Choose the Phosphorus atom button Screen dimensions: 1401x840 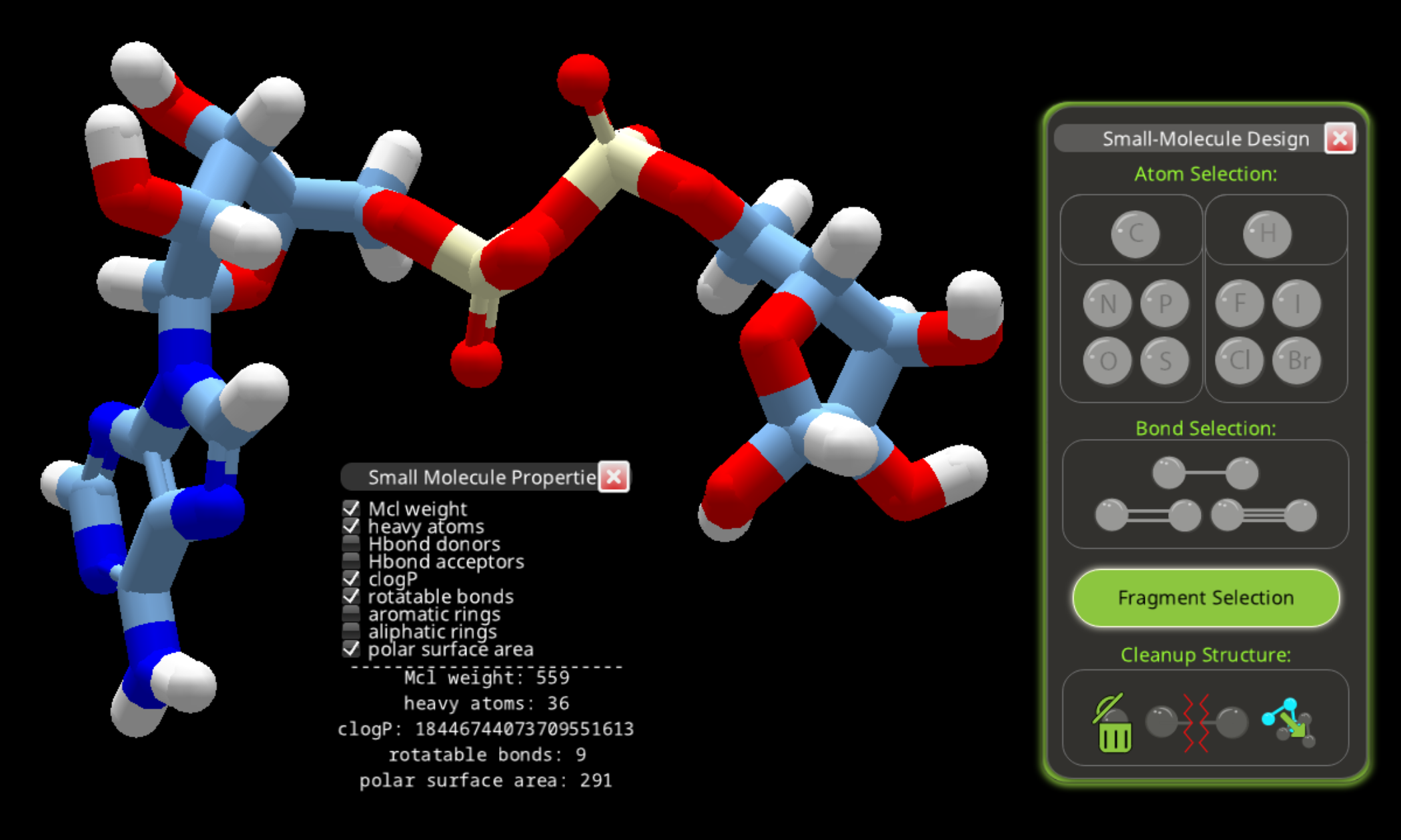[1164, 304]
